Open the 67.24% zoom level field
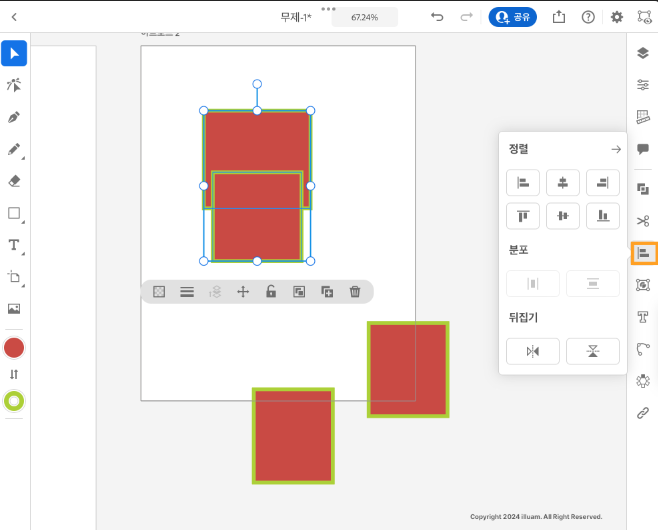 coord(364,17)
